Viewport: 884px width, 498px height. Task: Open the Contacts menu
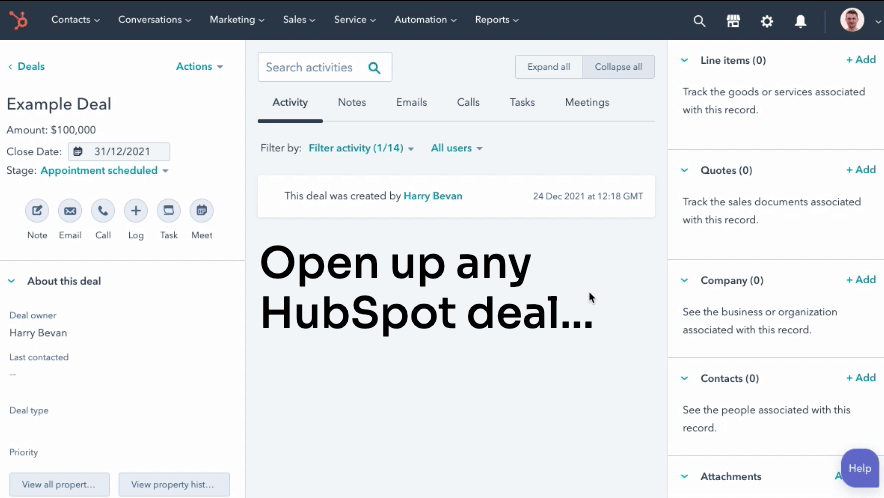(75, 20)
